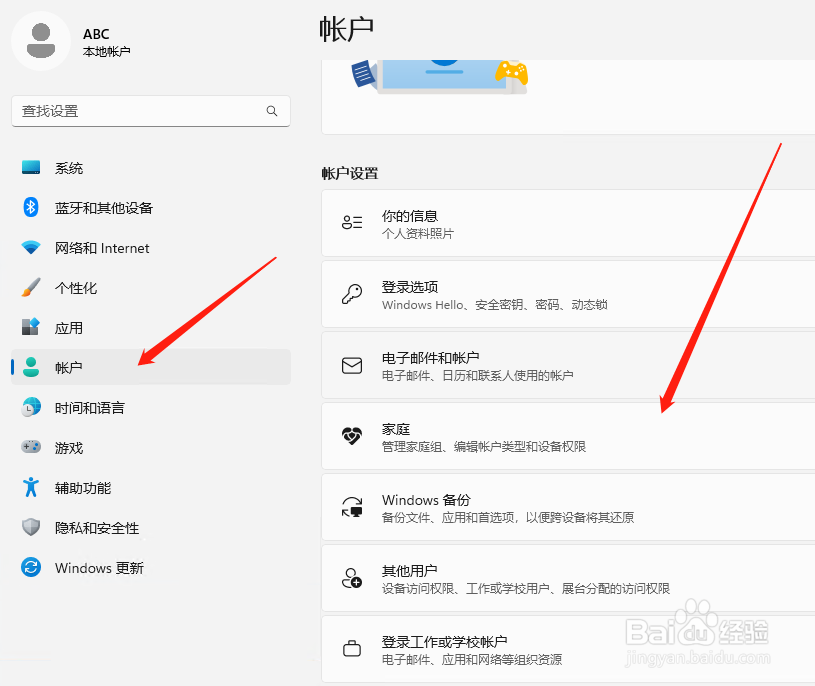815x686 pixels.
Task: Select 帐户 in the sidebar
Action: [x=151, y=367]
